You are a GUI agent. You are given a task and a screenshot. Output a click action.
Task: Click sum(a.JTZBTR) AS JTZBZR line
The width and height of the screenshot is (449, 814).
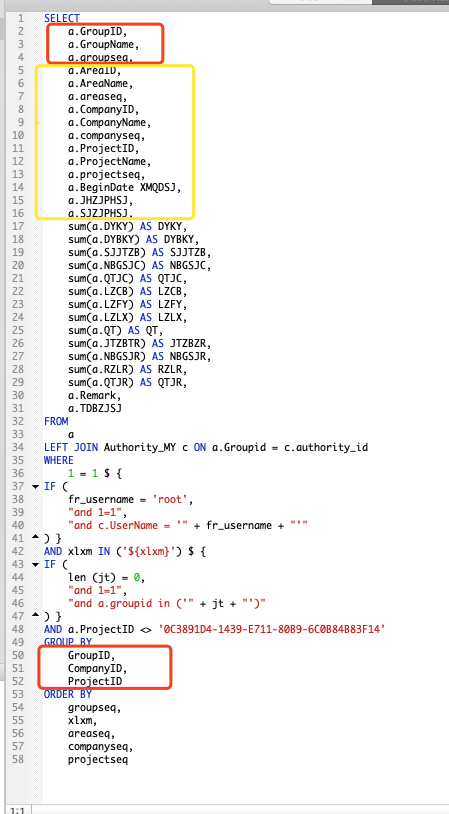click(140, 344)
